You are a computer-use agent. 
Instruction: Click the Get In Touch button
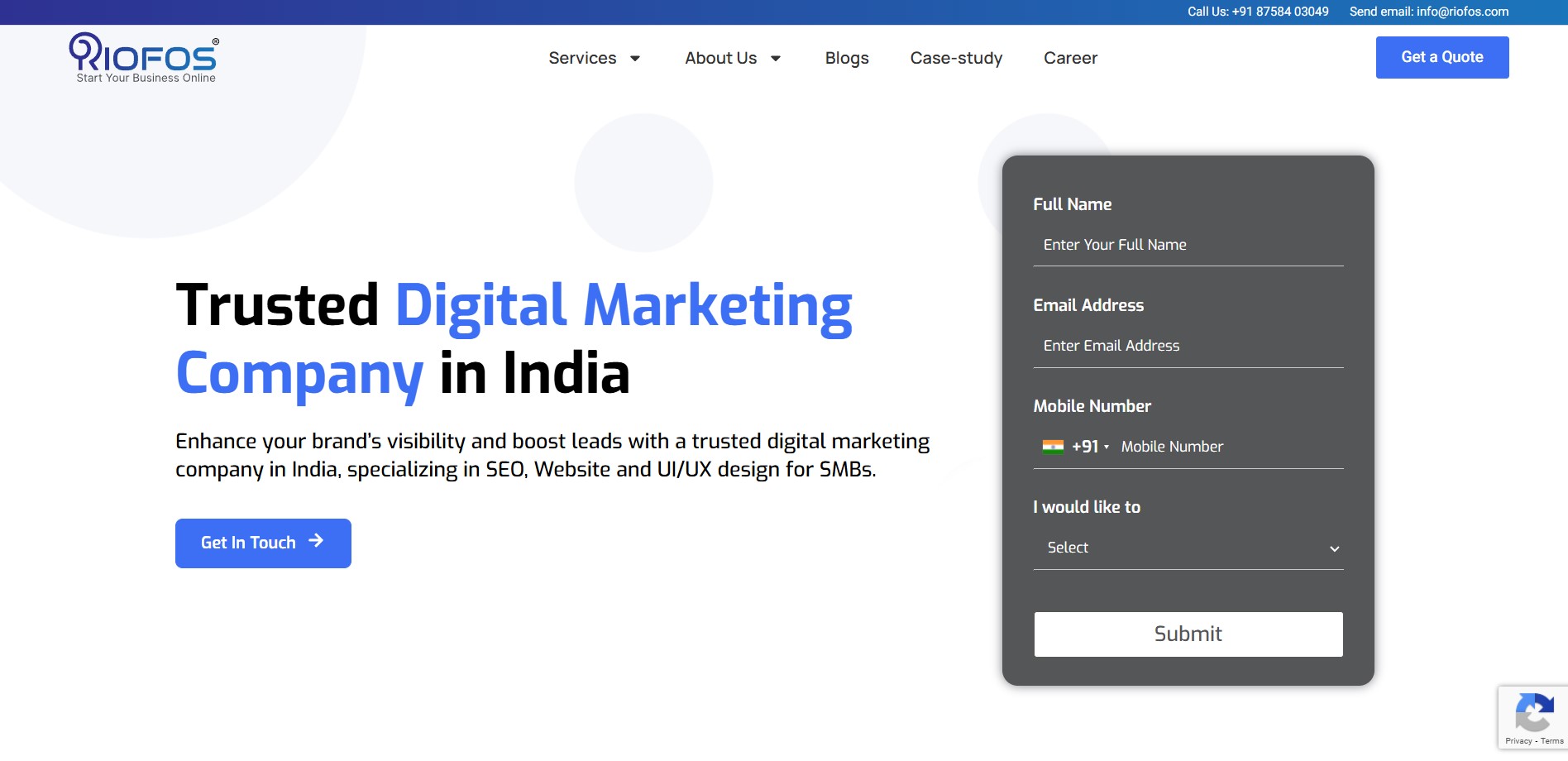pos(263,543)
